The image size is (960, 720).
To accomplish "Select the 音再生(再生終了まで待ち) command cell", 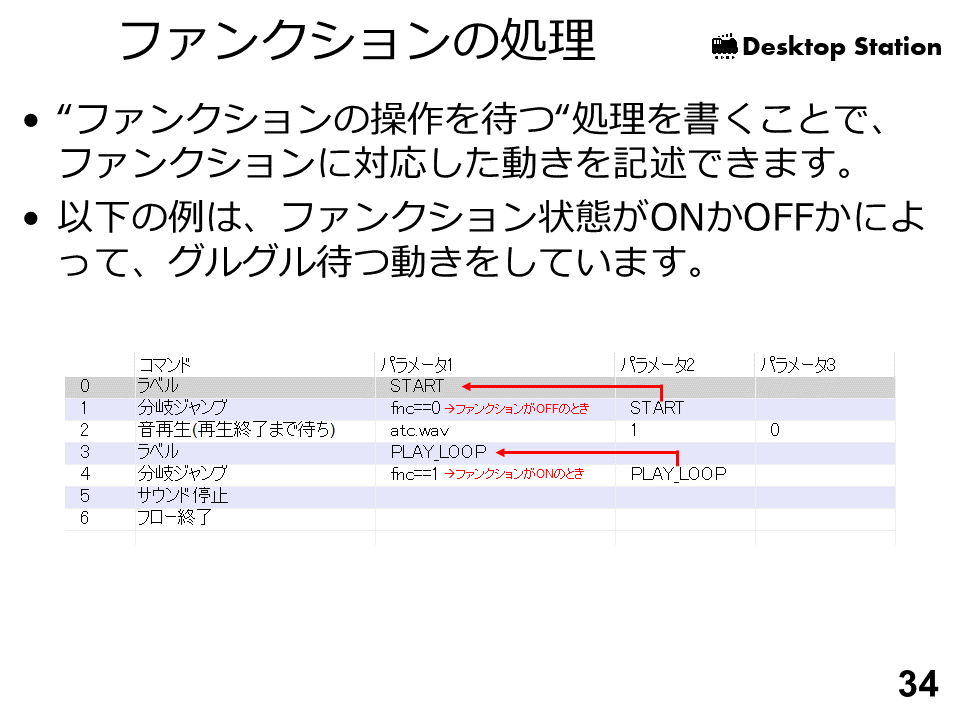I will point(236,430).
